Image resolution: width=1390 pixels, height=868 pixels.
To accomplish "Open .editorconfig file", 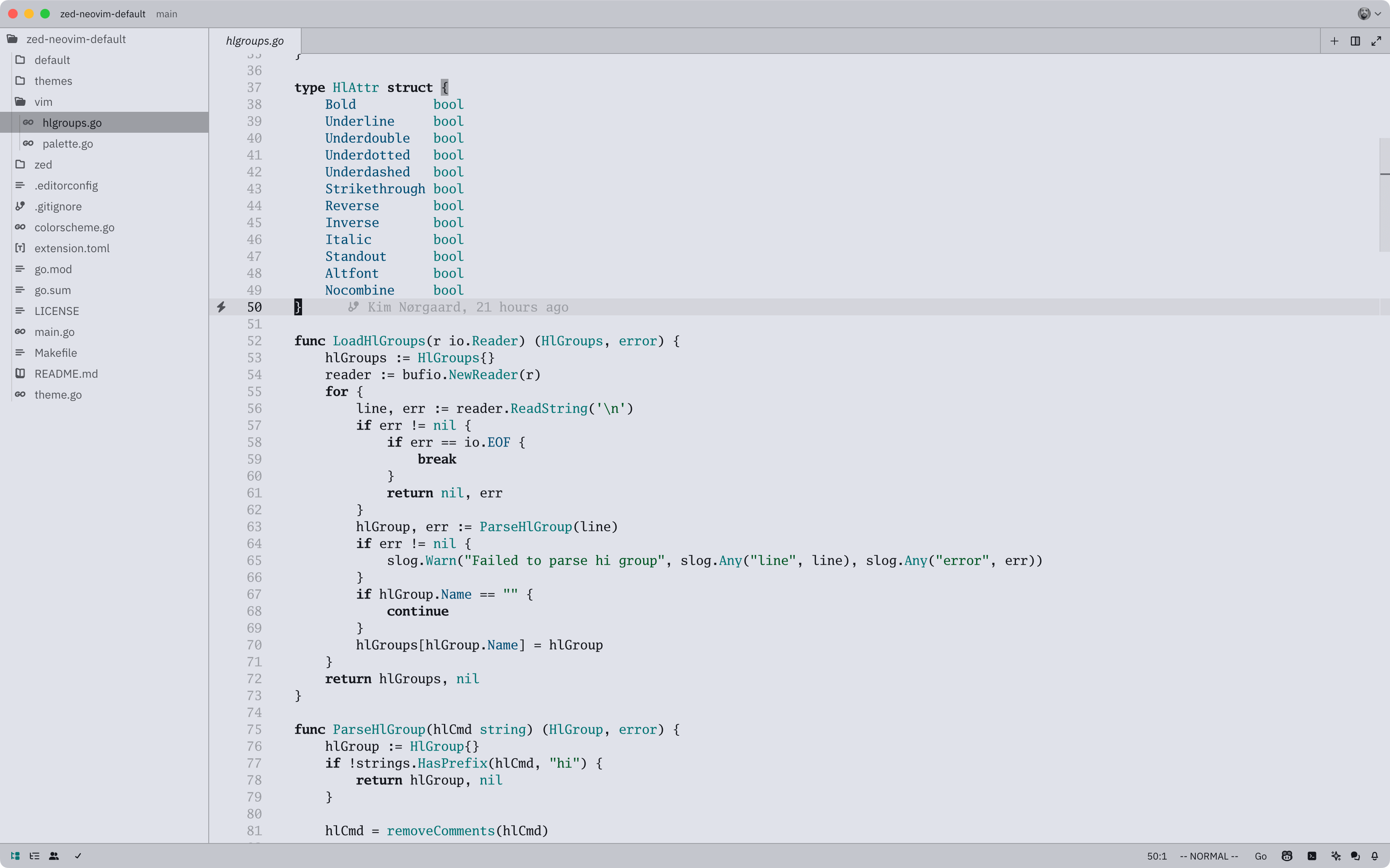I will pos(104,185).
